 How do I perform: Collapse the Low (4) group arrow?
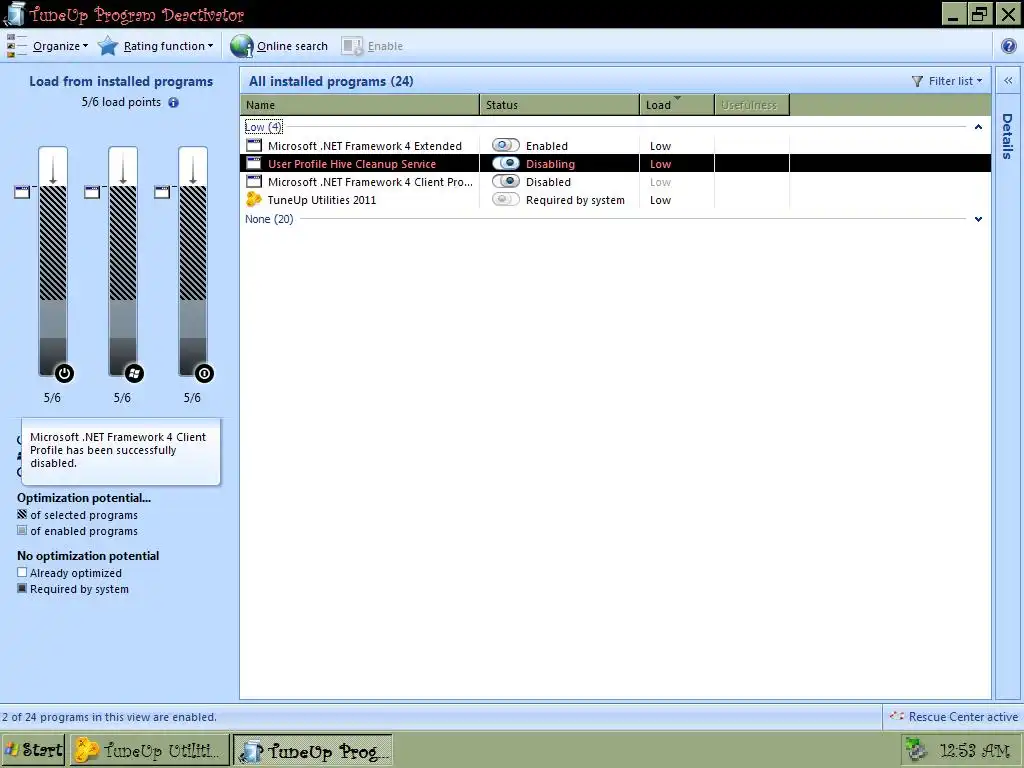tap(978, 127)
